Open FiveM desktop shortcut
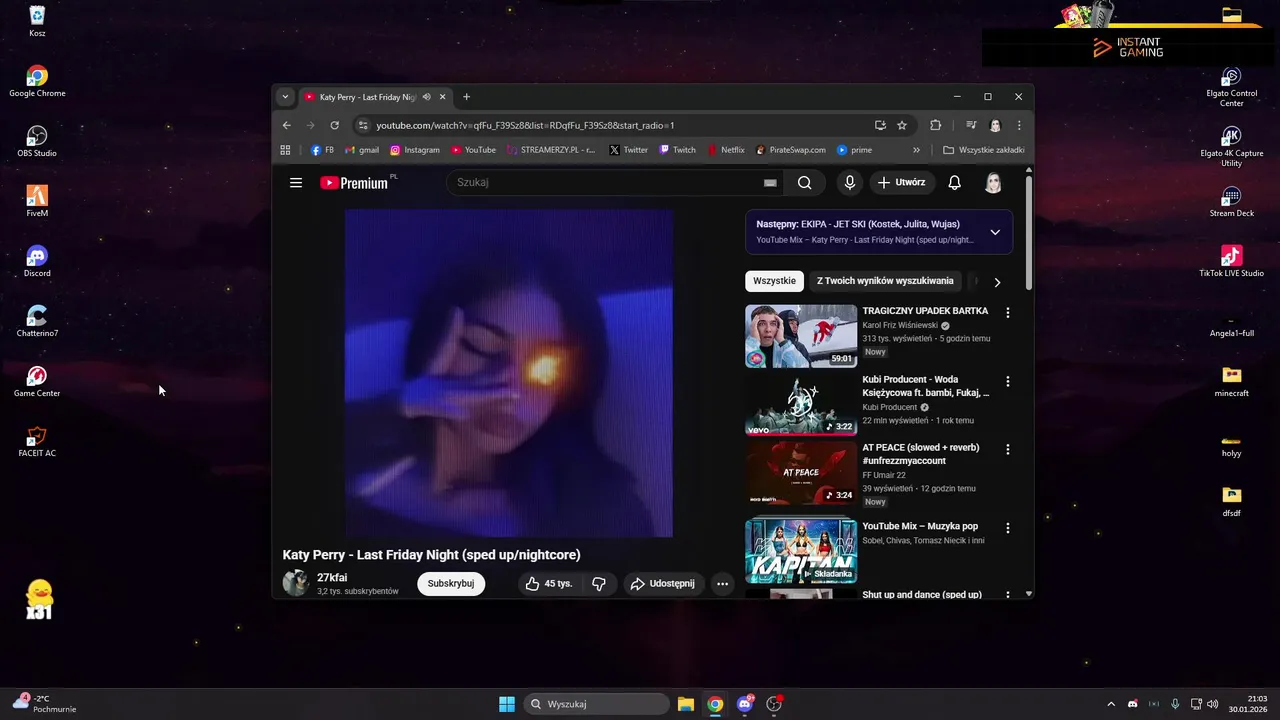 37,201
